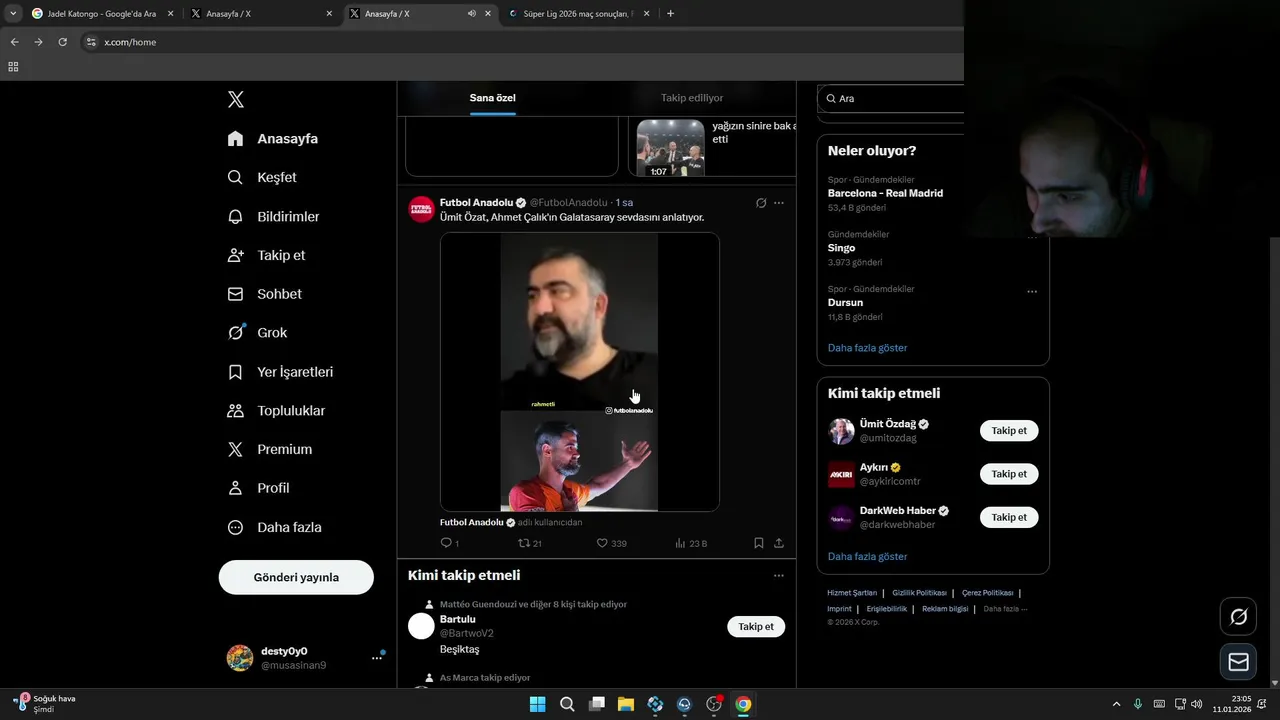Click the reply icon on the post
The height and width of the screenshot is (720, 1280).
447,543
